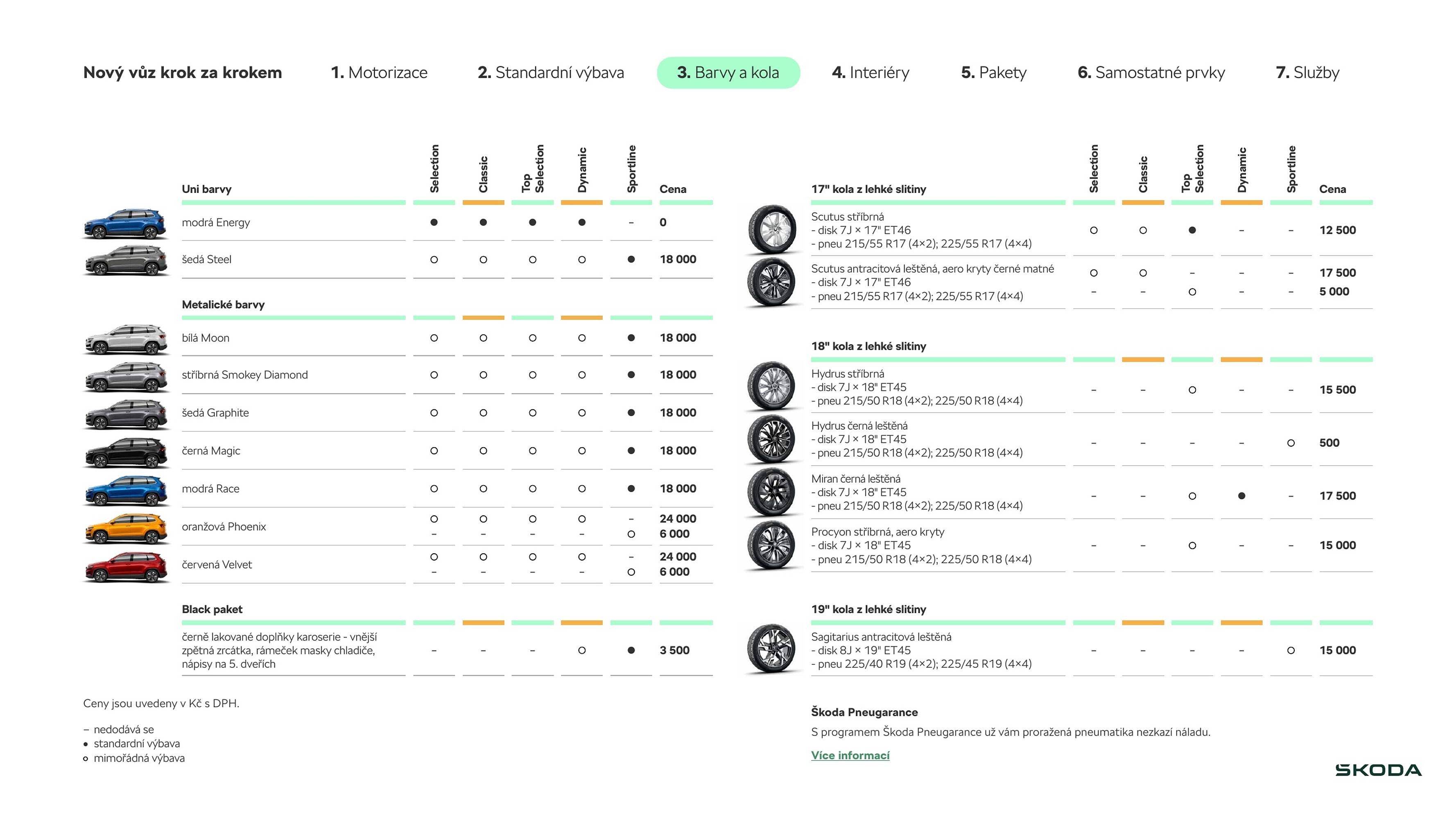Open 6. Samostatné prvky tab
This screenshot has height=819, width=1456.
coord(1151,72)
